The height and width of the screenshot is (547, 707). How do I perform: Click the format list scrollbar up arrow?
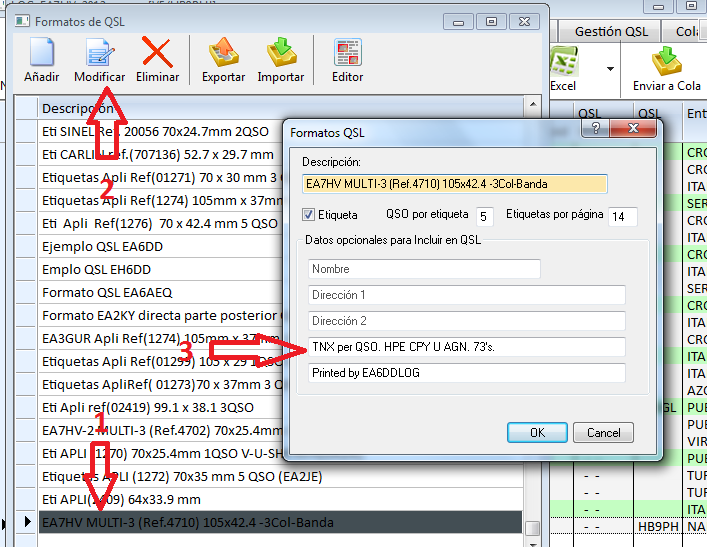coord(533,106)
